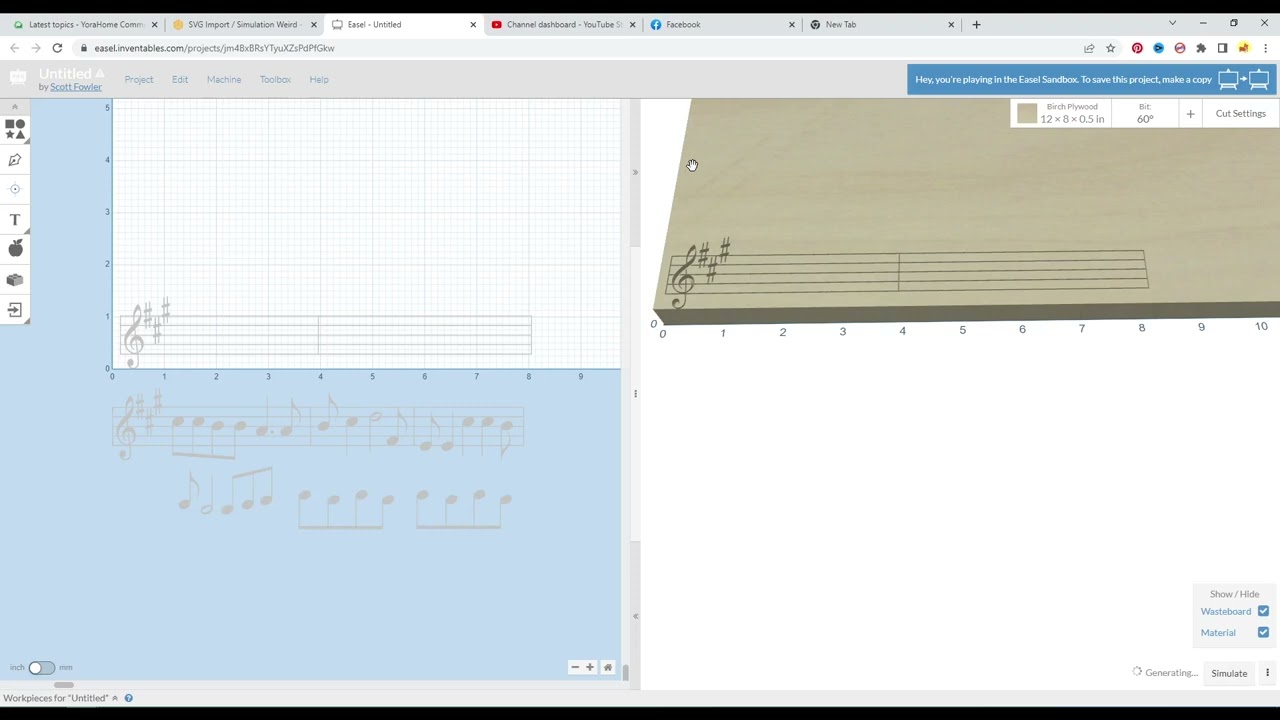Reset canvas view with home icon

(x=607, y=668)
